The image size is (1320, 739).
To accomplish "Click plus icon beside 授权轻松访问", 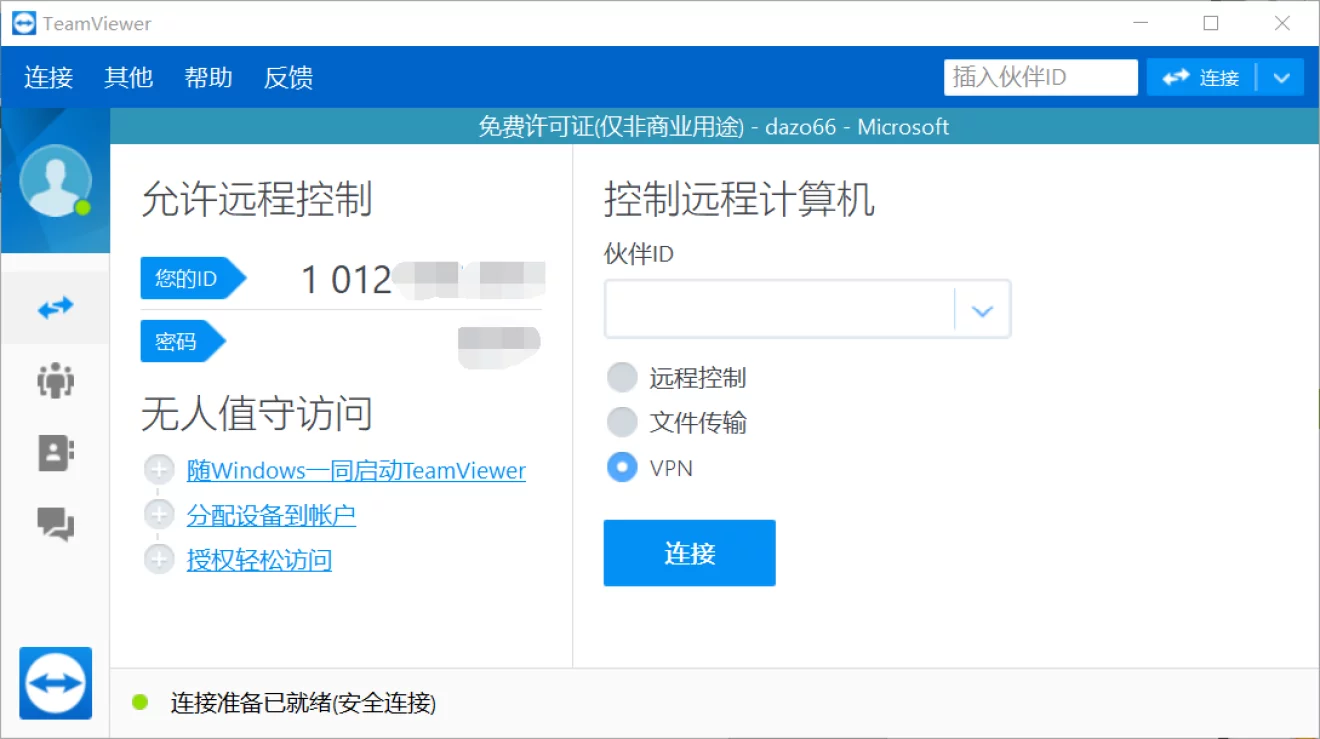I will point(159,559).
